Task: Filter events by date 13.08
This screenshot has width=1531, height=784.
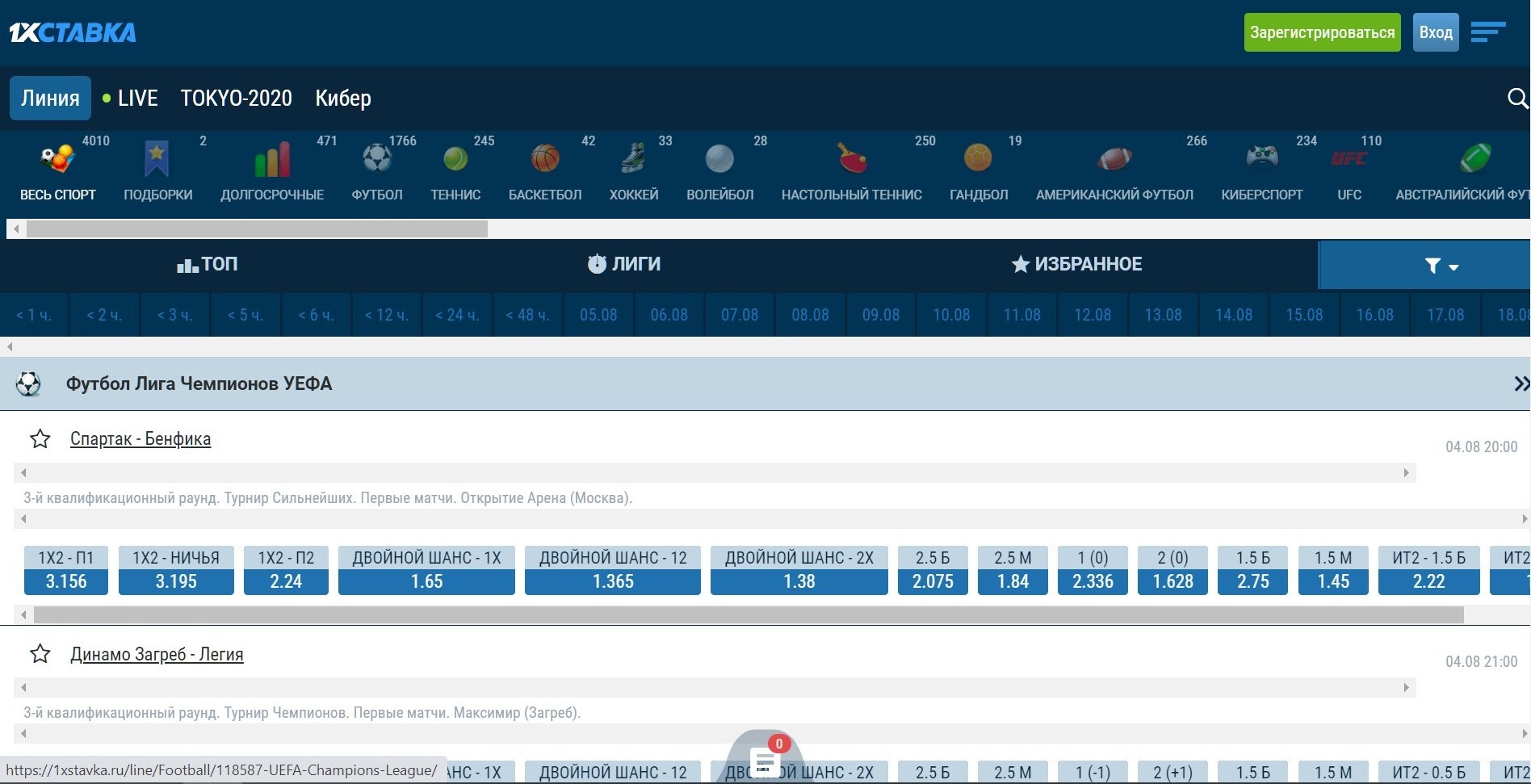Action: point(1163,315)
